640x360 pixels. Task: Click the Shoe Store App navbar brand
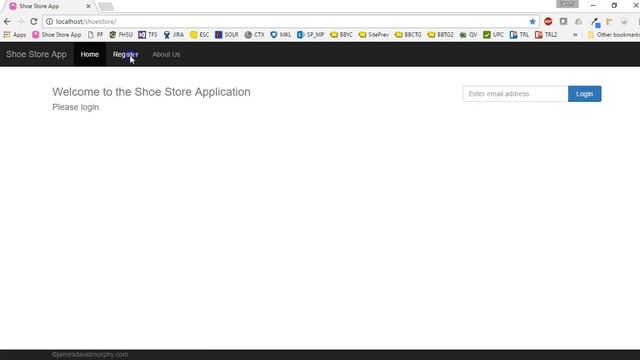click(x=36, y=54)
